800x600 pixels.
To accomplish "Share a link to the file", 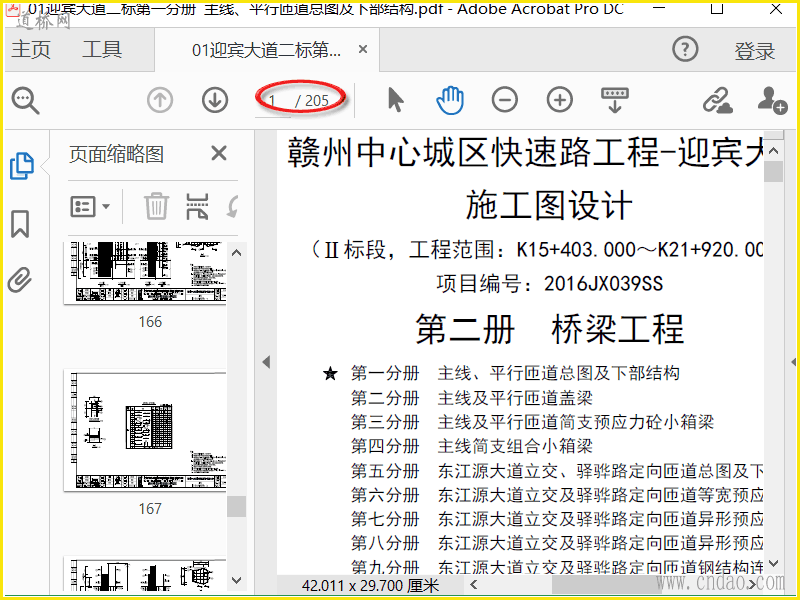I will click(718, 100).
